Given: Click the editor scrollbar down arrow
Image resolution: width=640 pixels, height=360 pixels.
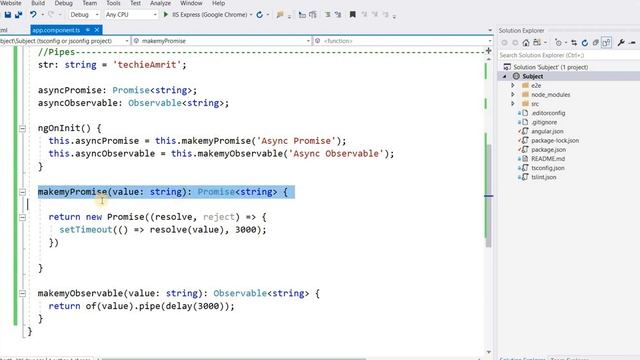Looking at the screenshot, I should 489,352.
